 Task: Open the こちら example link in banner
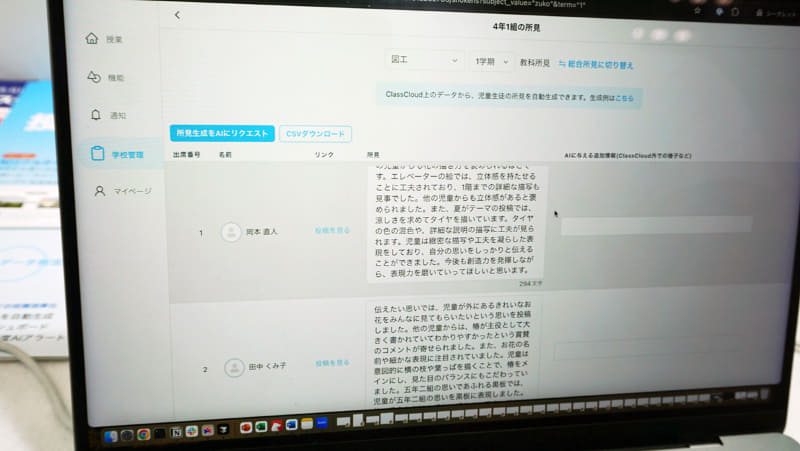(624, 98)
